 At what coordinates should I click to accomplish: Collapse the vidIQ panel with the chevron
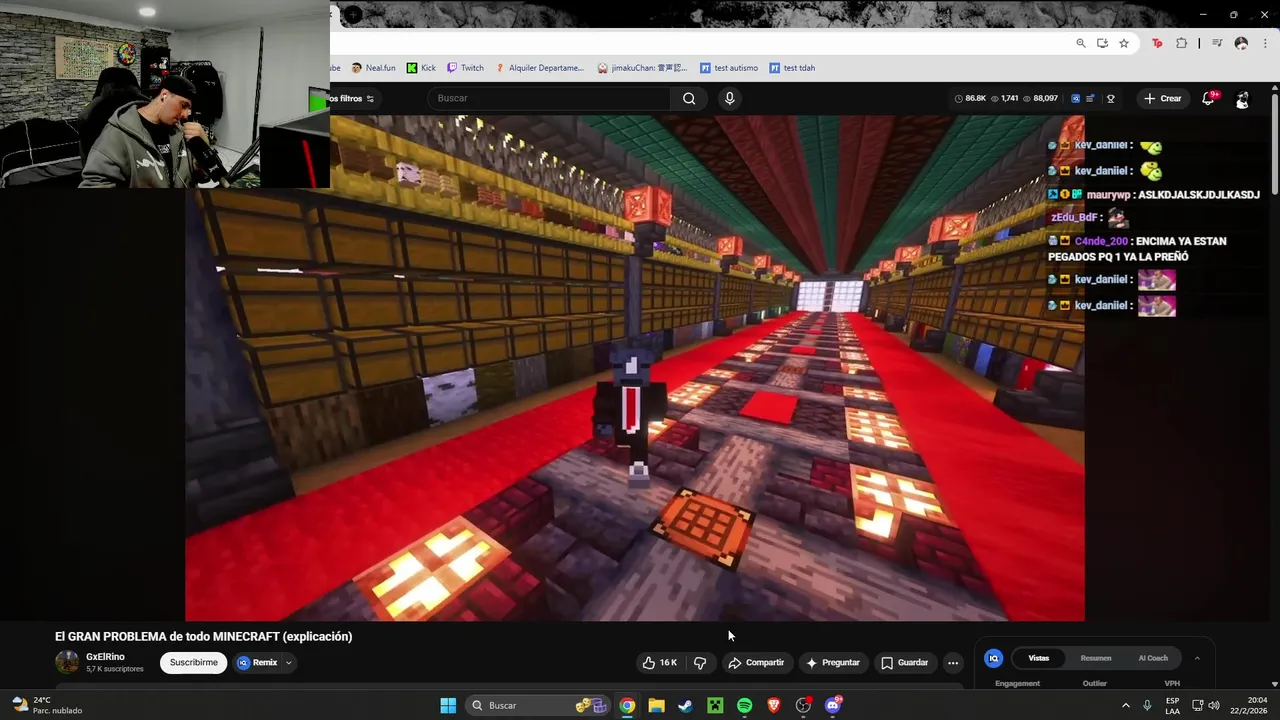point(1197,658)
